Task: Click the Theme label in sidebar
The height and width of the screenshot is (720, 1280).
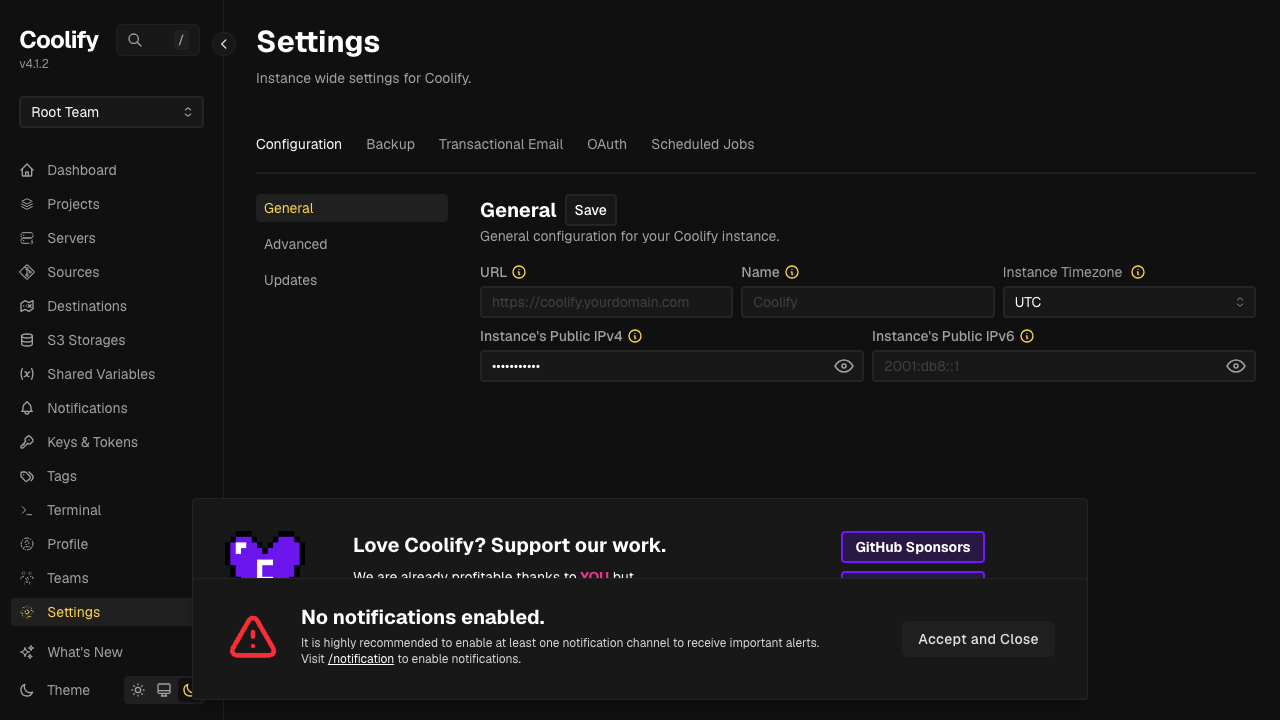Action: point(68,690)
